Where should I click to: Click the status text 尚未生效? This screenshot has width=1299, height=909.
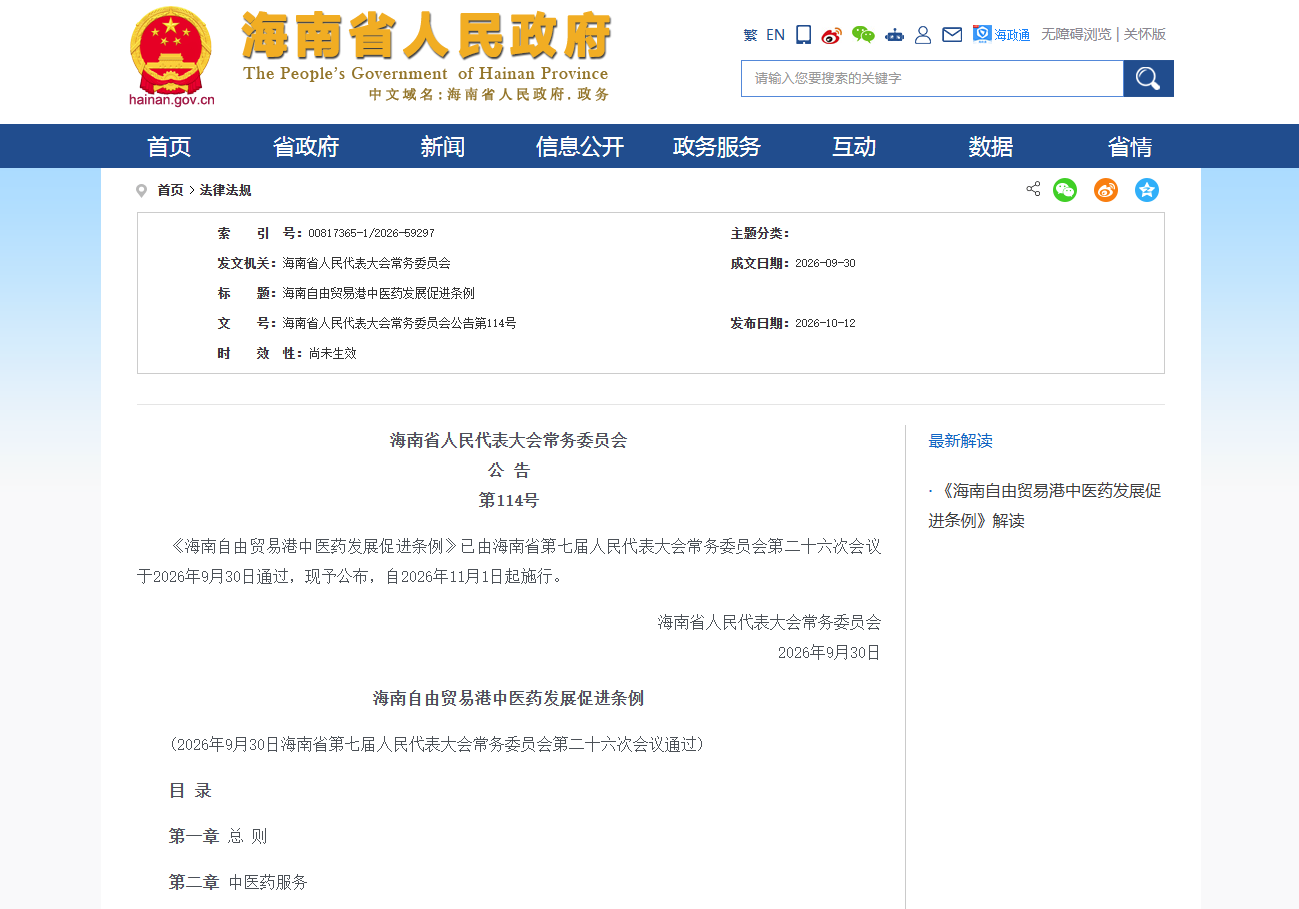332,353
